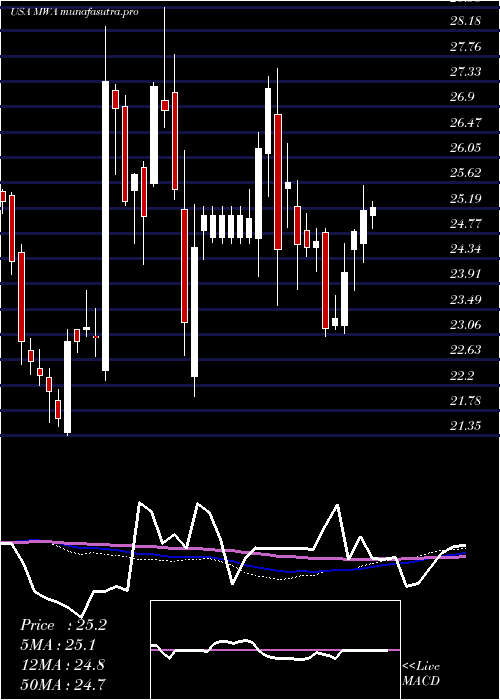Screen dimensions: 500x700
Task: Select the 23.49 price axis label
Action: click(466, 299)
